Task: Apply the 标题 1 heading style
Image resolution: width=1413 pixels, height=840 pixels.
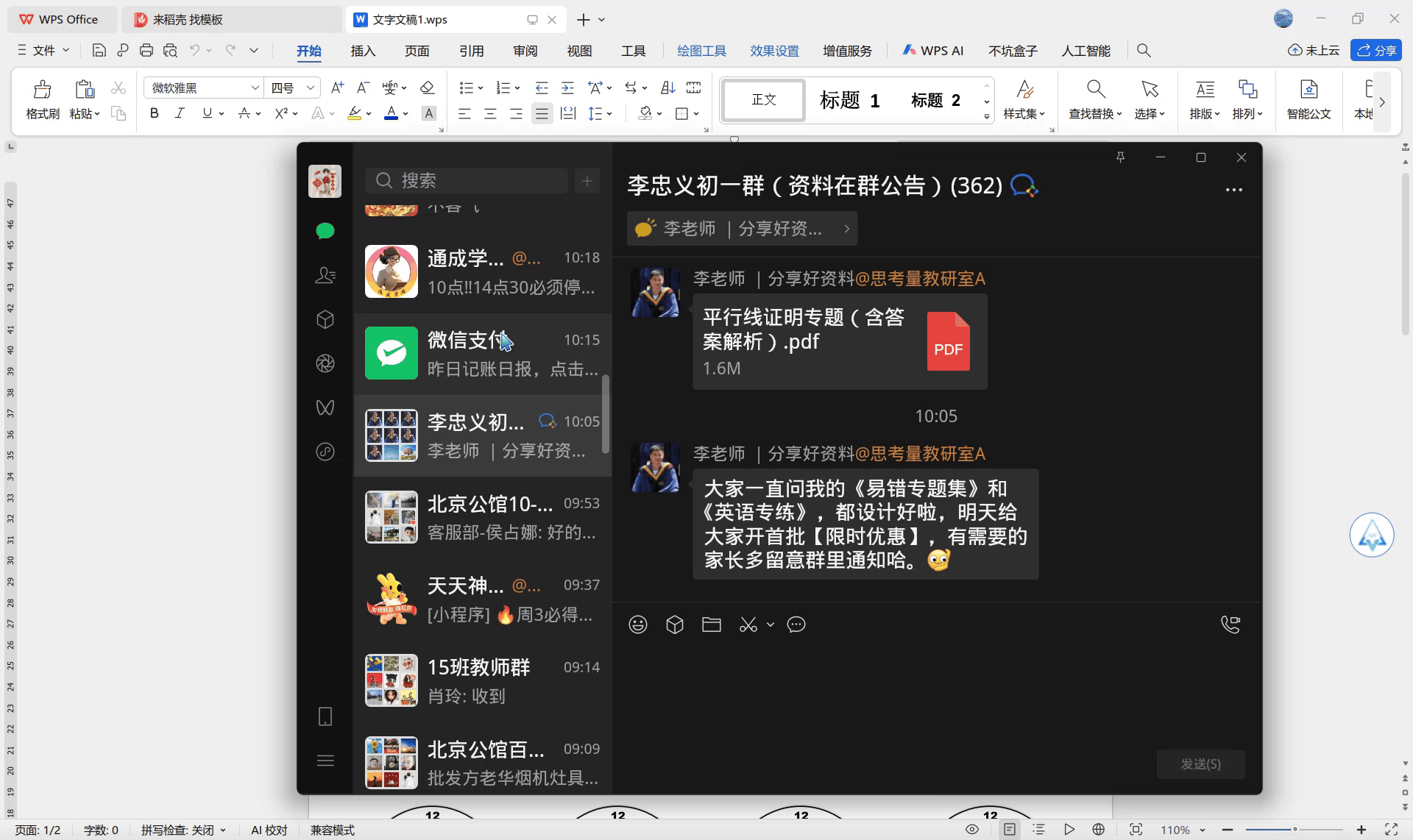Action: point(849,100)
